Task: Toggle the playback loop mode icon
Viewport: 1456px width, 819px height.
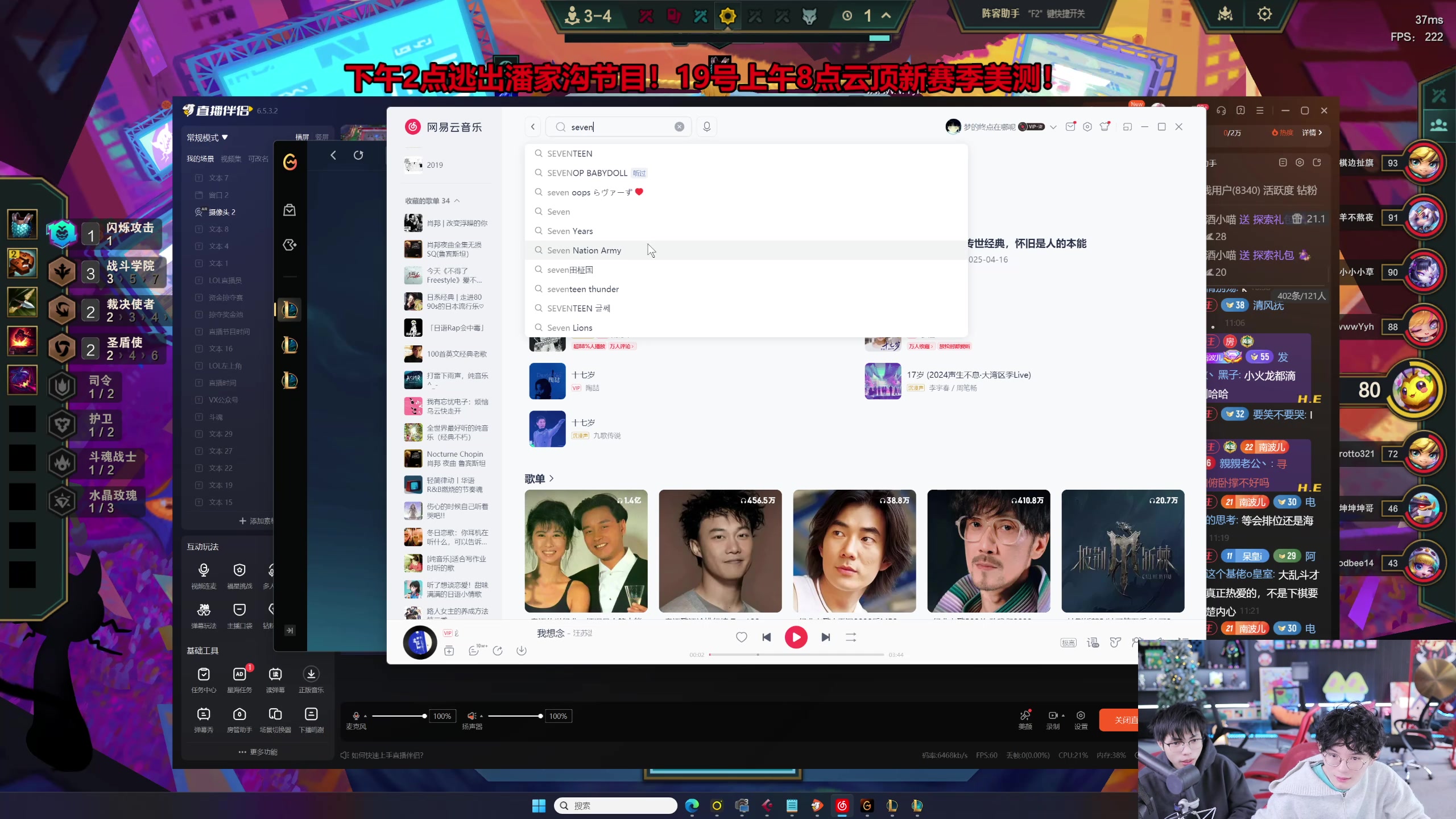Action: tap(851, 638)
